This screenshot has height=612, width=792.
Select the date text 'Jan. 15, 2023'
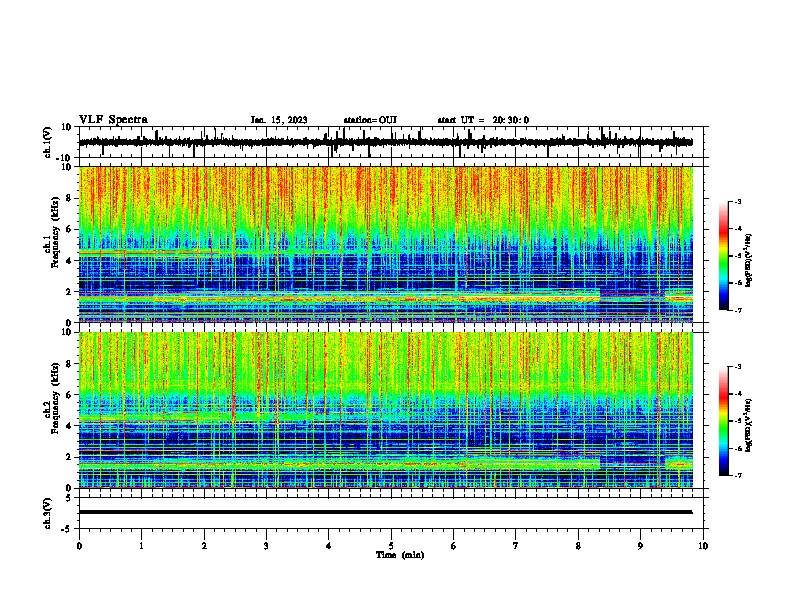pyautogui.click(x=279, y=120)
